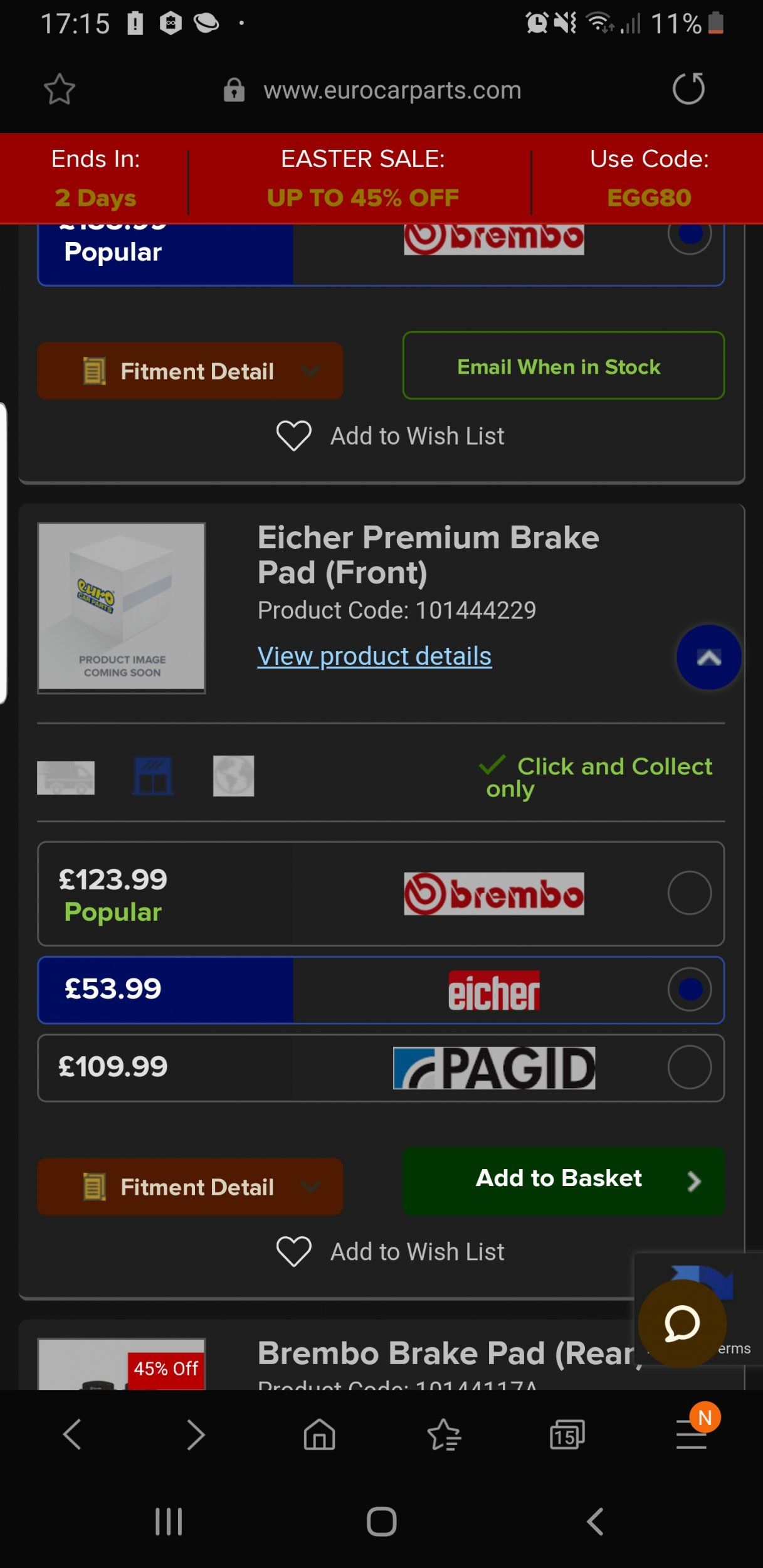Select the £109.99 Pagid radio option
763x1568 pixels.
tap(690, 1067)
